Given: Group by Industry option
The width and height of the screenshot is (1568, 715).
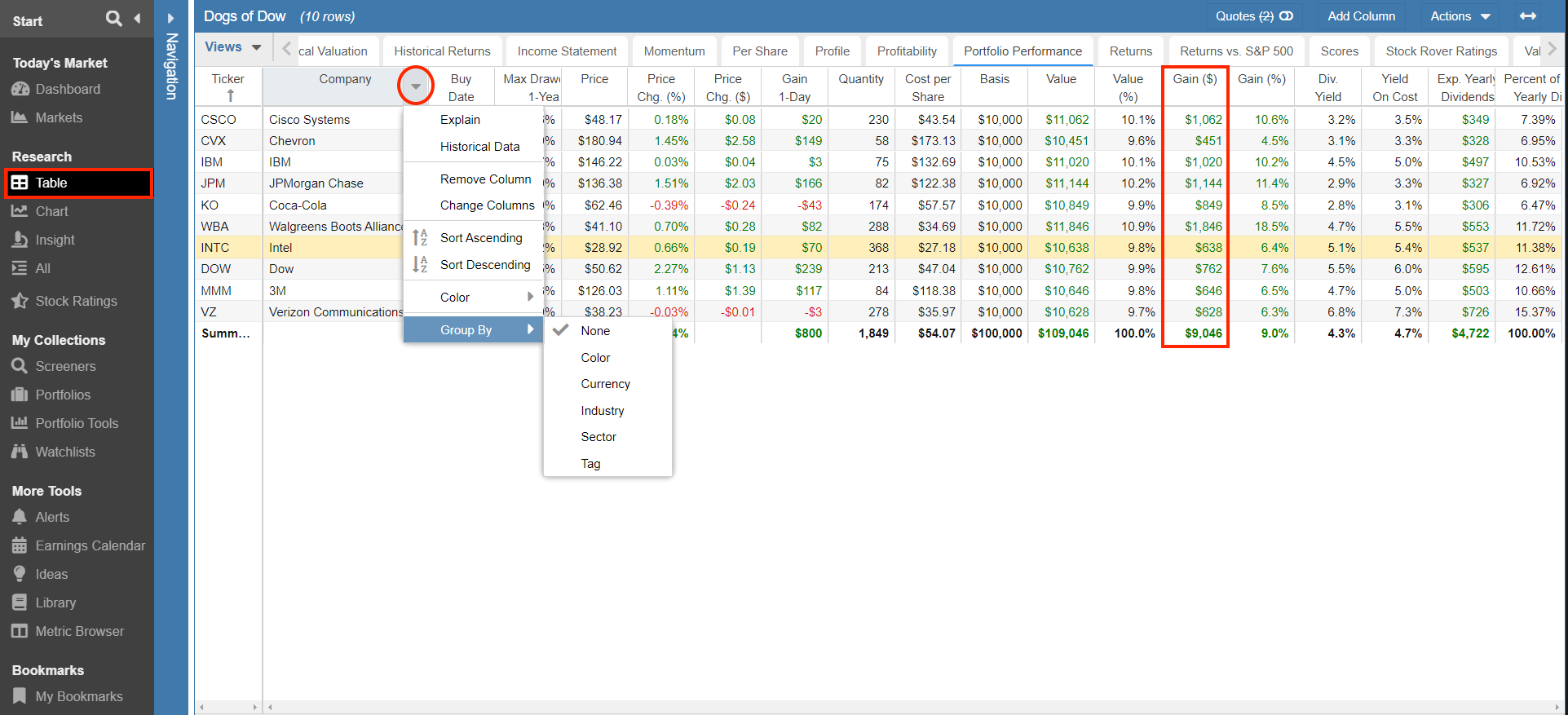Looking at the screenshot, I should pos(607,411).
